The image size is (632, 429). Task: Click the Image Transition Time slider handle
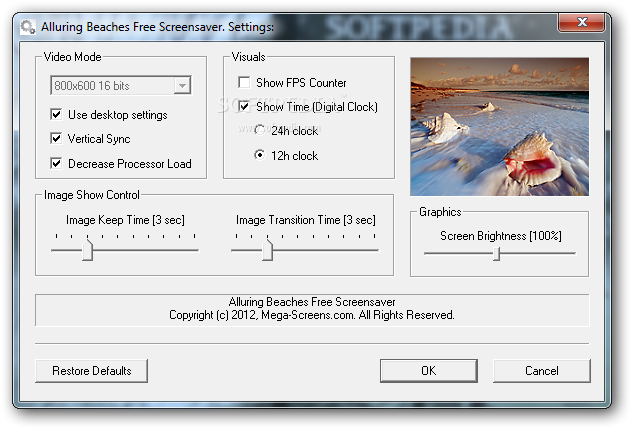click(267, 250)
